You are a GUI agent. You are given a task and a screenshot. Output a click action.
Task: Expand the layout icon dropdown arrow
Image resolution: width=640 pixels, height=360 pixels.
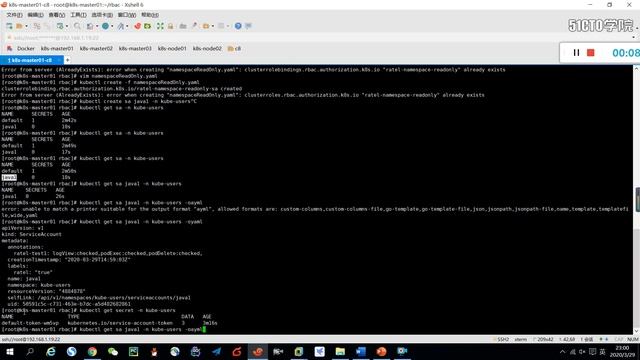pos(228,27)
